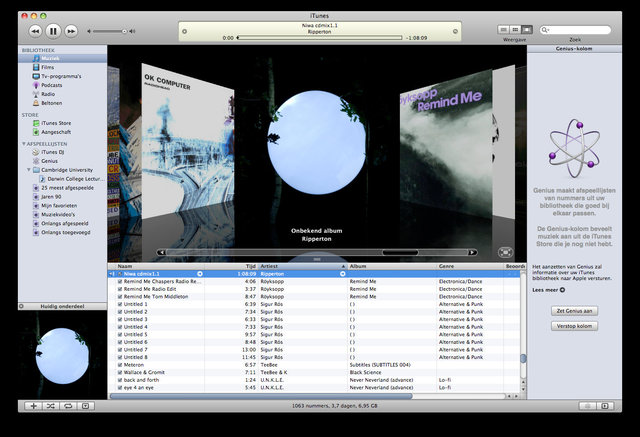Sort by the Album column header
The width and height of the screenshot is (640, 437).
pos(392,266)
